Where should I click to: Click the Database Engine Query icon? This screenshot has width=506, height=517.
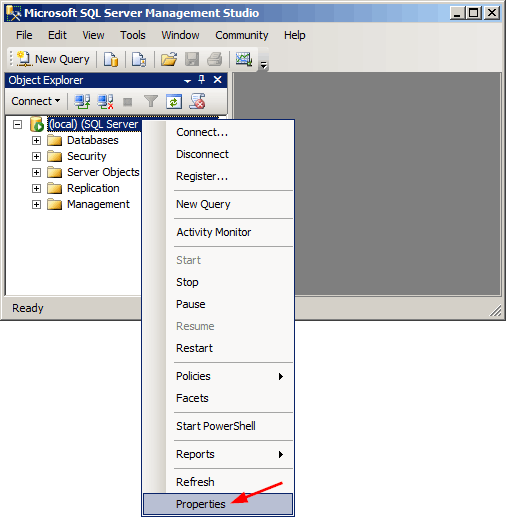[x=111, y=59]
